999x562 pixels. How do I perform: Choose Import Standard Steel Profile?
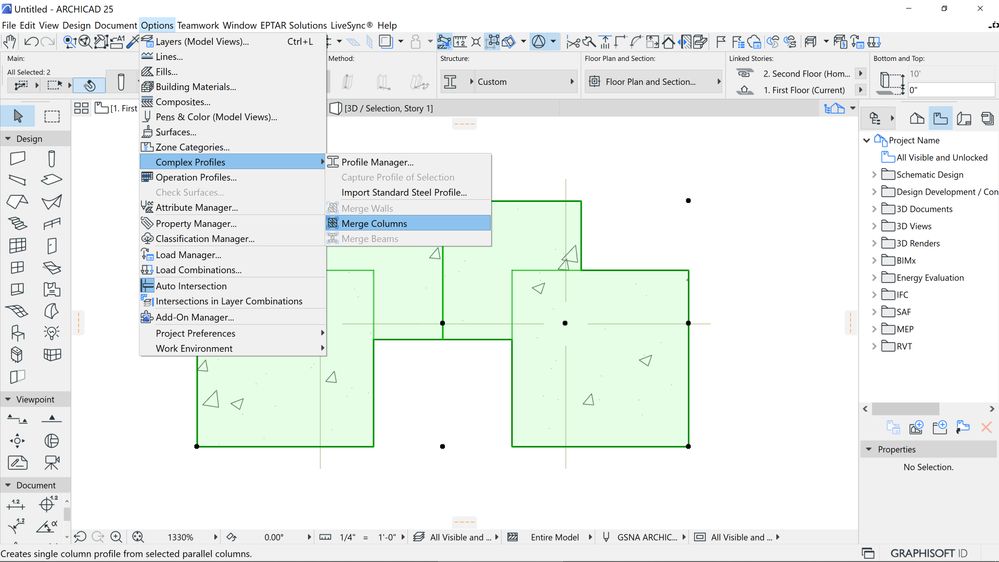408,192
